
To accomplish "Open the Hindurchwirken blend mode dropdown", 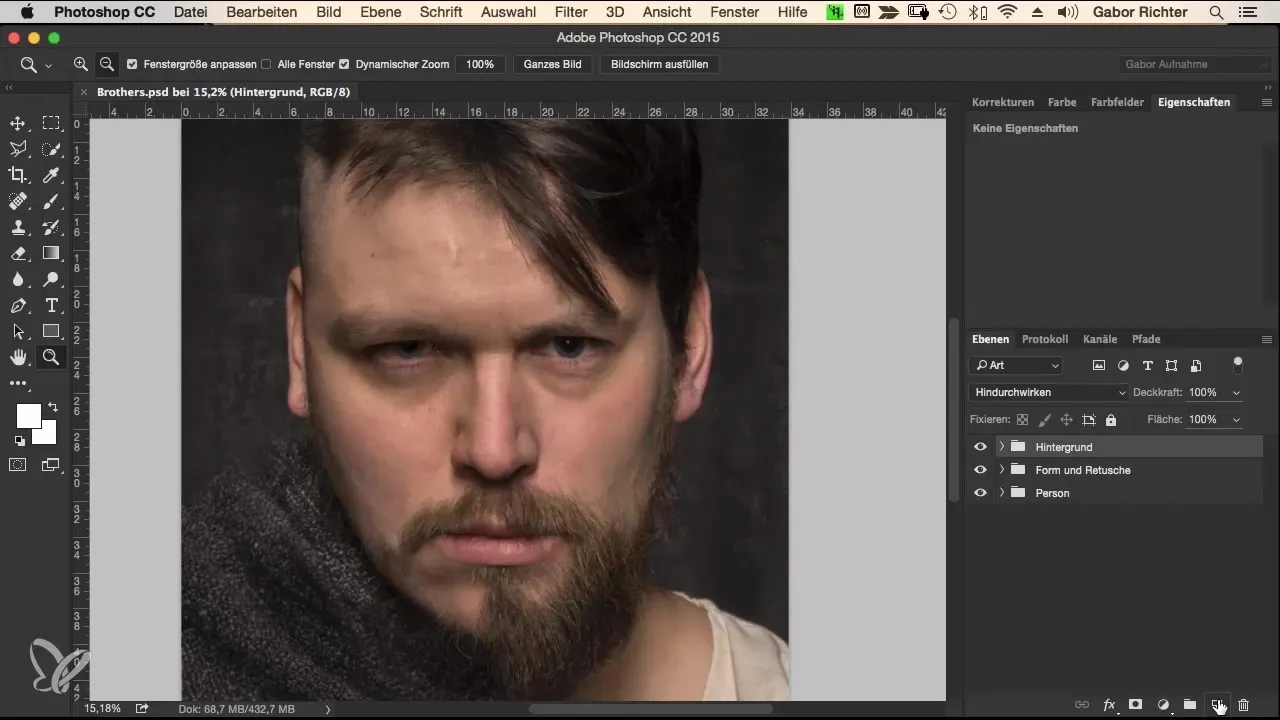I will 1049,393.
